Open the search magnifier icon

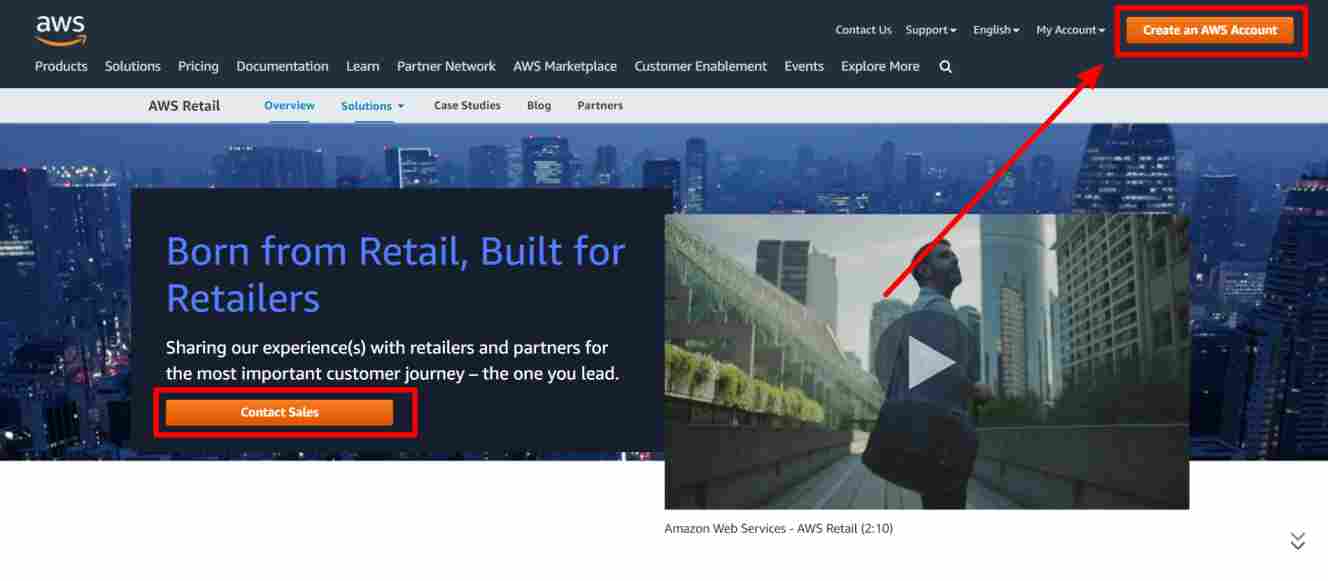click(x=946, y=67)
